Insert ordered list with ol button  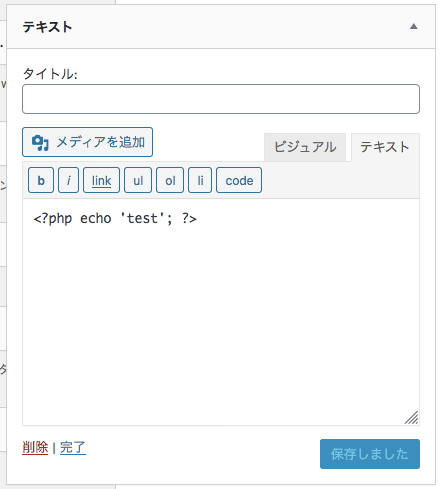click(170, 180)
